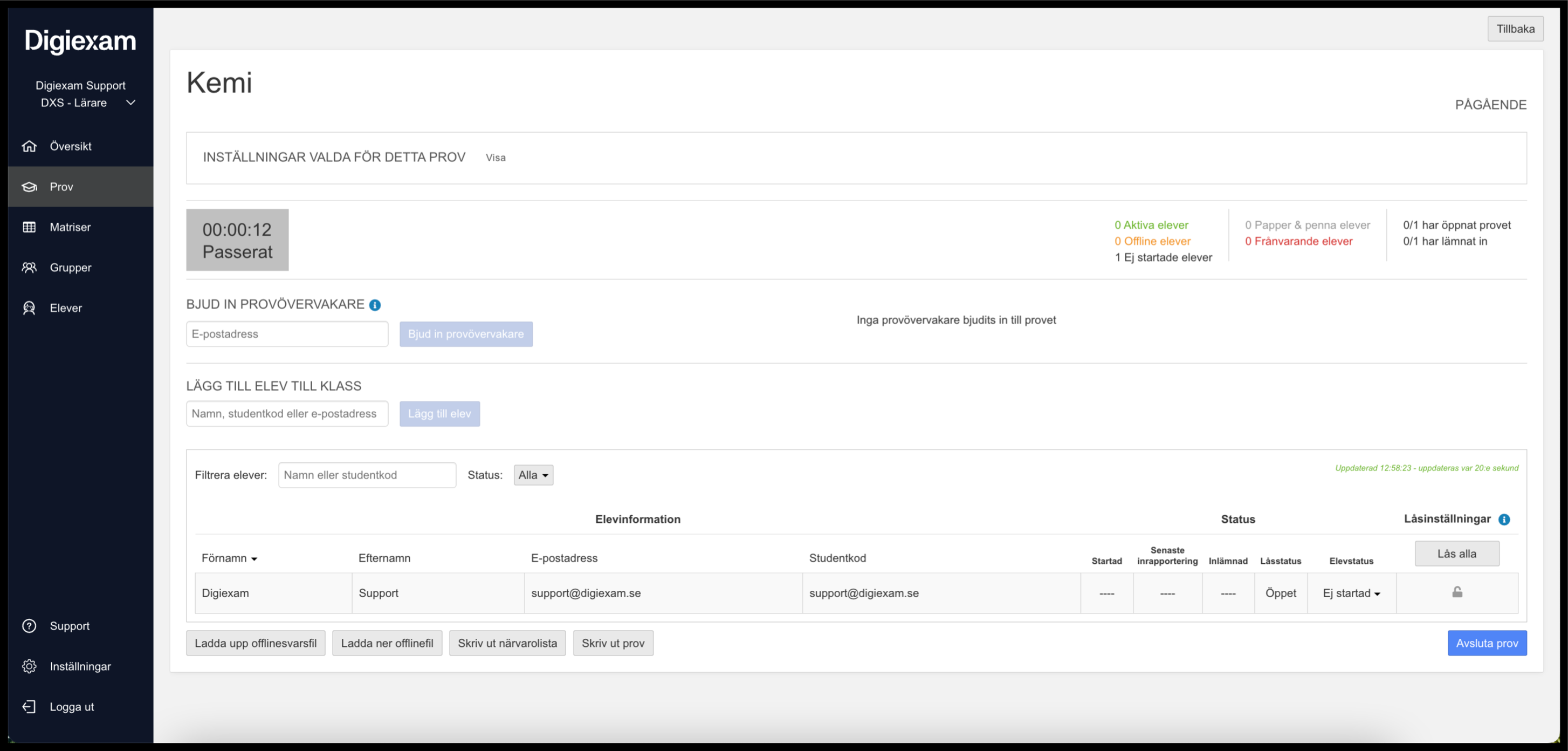Click the Digiexam first name cell

coord(273,593)
